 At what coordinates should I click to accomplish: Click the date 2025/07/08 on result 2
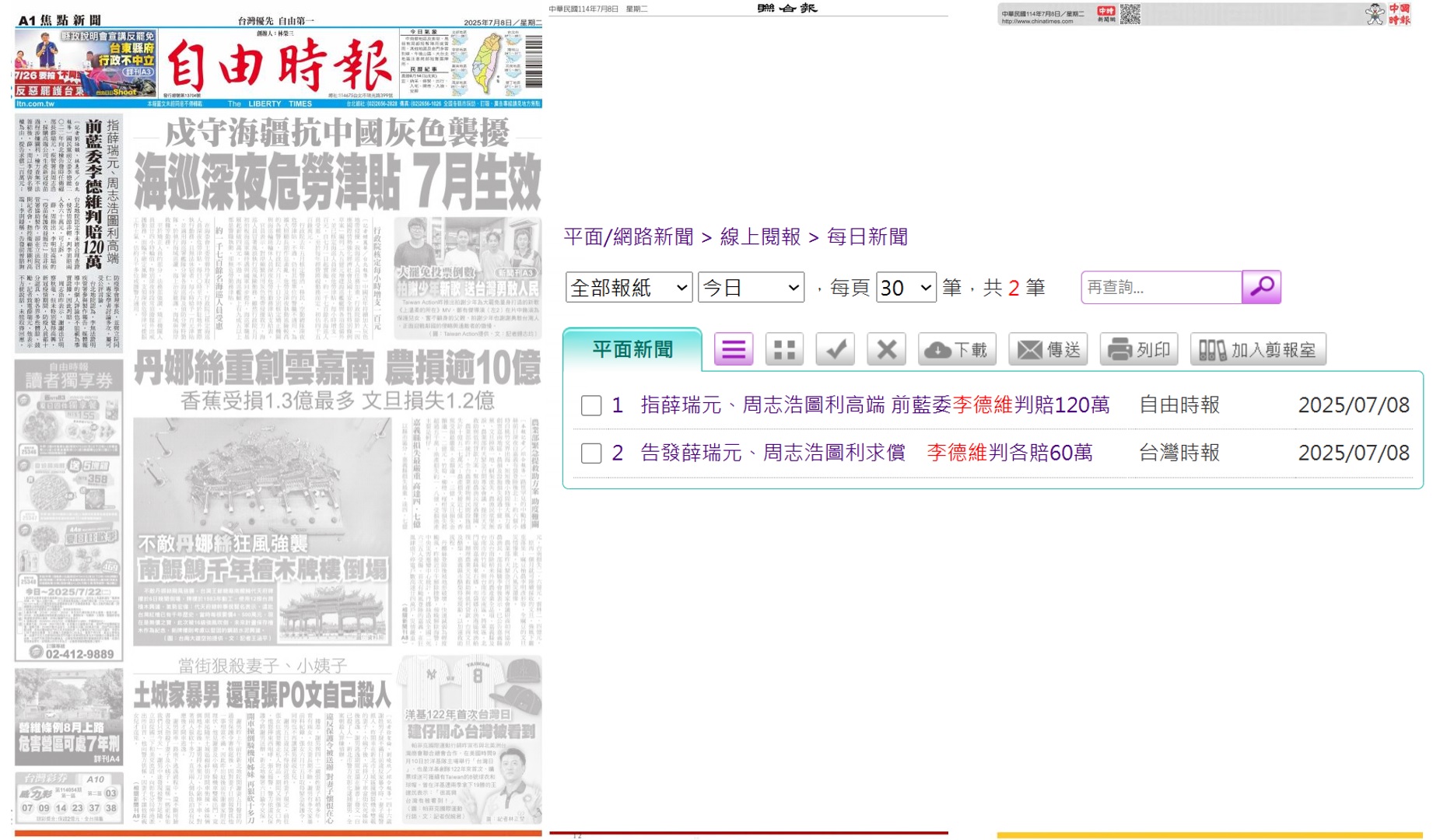coord(1353,453)
